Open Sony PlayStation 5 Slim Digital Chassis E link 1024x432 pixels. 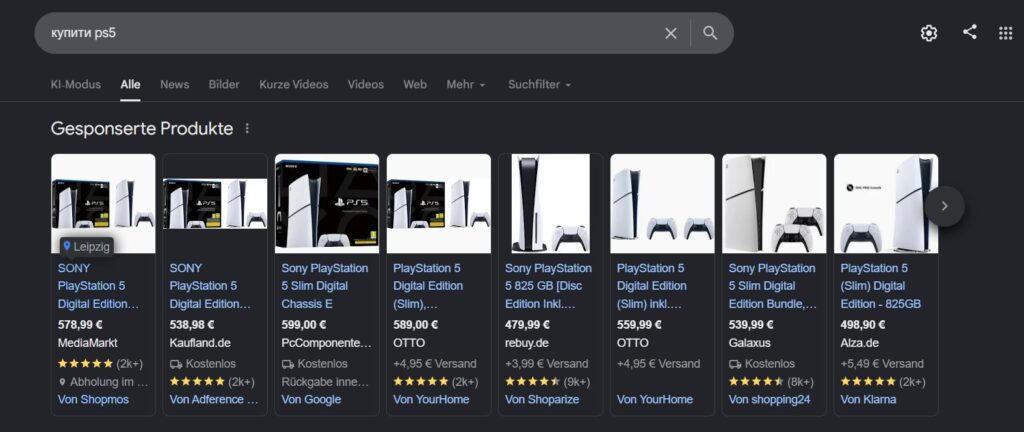tap(325, 286)
